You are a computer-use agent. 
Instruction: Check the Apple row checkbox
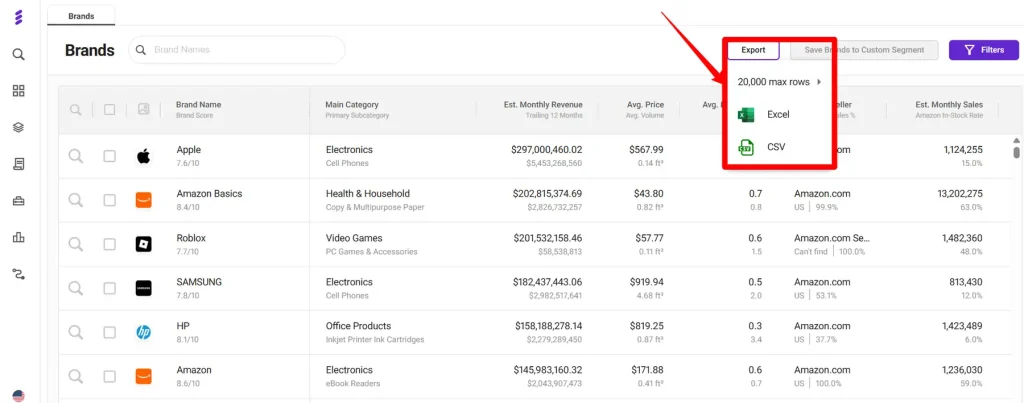point(110,156)
